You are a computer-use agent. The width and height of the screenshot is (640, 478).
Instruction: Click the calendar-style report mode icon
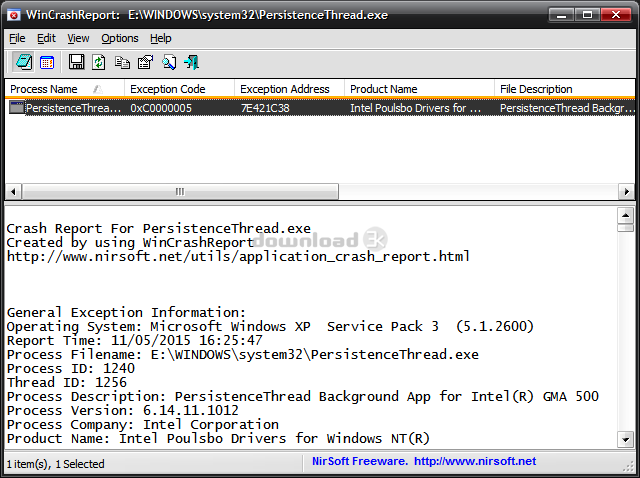point(47,62)
